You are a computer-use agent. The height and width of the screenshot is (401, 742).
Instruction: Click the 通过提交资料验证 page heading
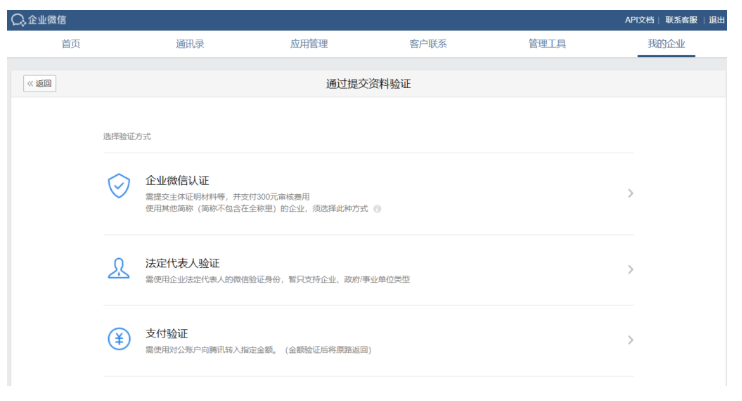tap(368, 84)
